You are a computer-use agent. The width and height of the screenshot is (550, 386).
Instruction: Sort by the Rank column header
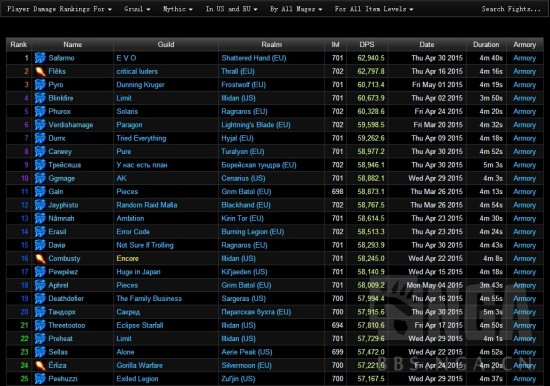(19, 45)
